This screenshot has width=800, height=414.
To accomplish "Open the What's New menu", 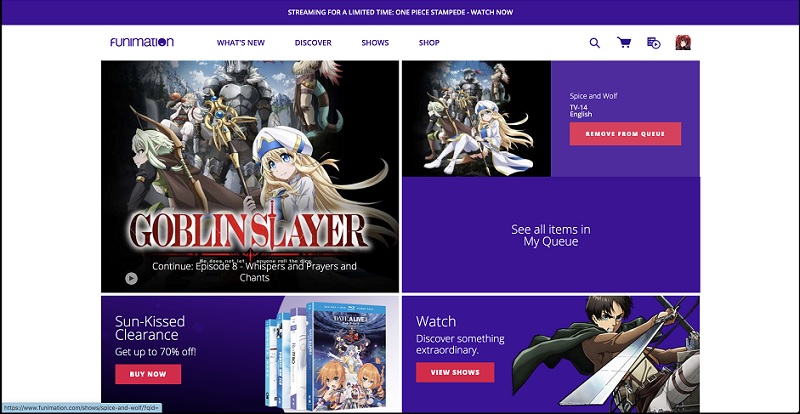I will 241,43.
